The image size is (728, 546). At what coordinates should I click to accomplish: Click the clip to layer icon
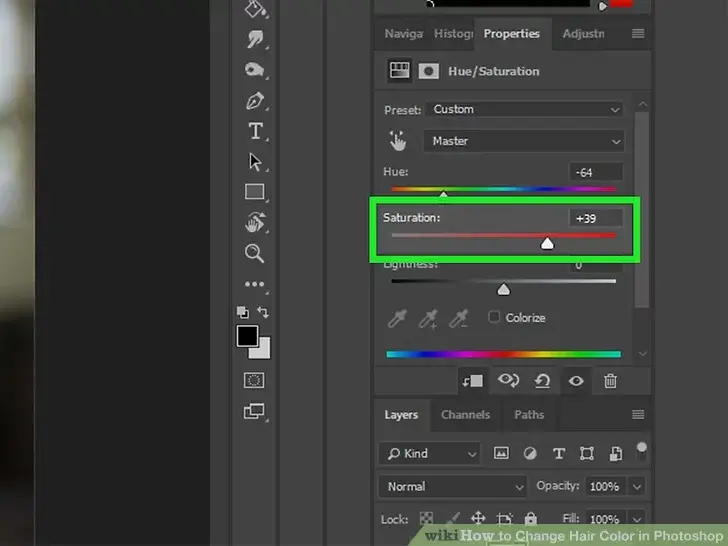coord(473,381)
